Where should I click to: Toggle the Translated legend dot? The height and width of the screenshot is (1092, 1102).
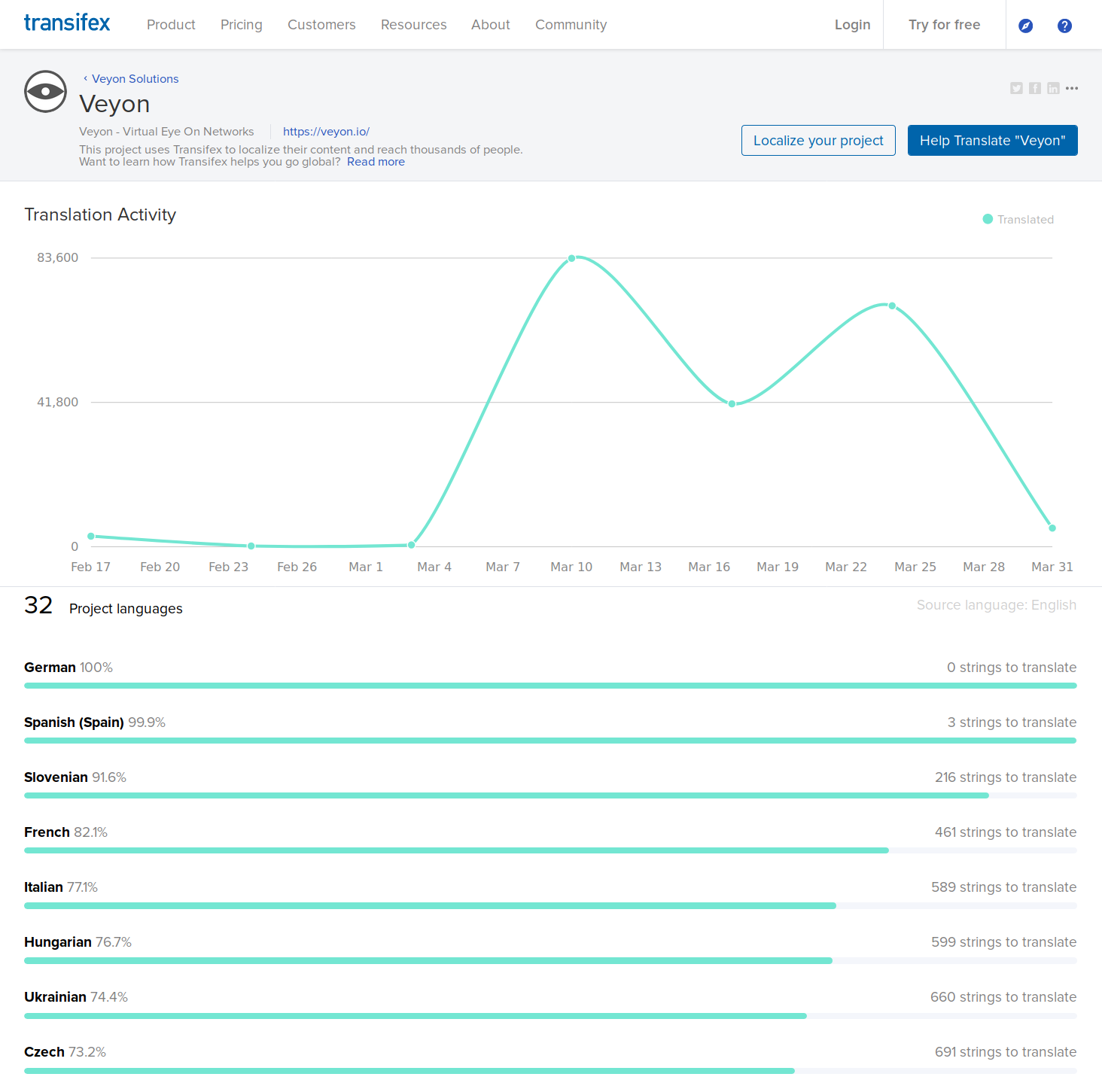click(988, 219)
